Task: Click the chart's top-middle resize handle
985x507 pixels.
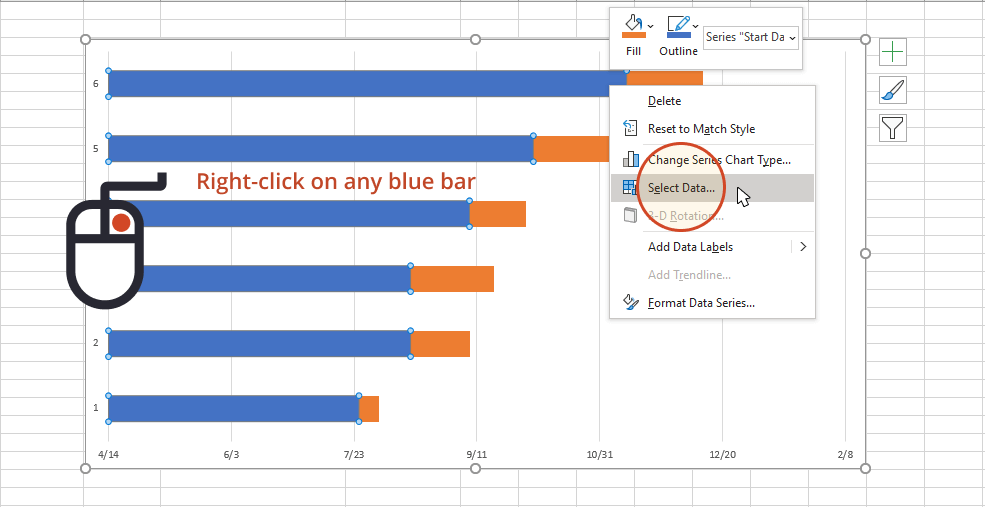Action: point(476,40)
